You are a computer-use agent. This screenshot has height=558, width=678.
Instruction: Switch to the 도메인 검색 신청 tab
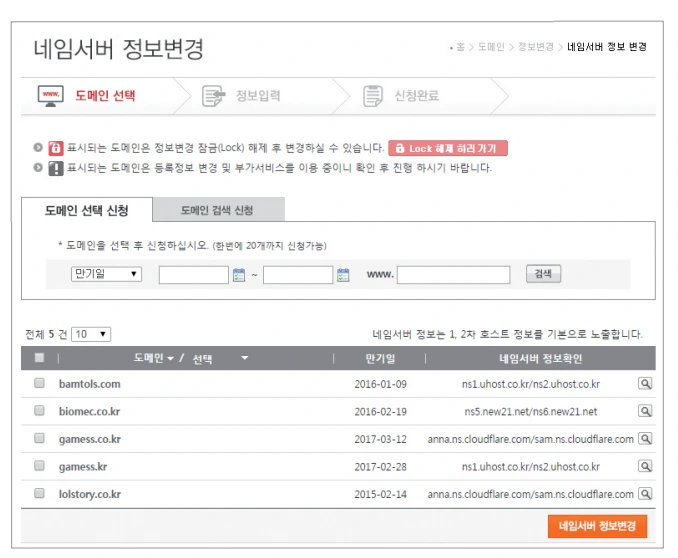click(x=217, y=210)
